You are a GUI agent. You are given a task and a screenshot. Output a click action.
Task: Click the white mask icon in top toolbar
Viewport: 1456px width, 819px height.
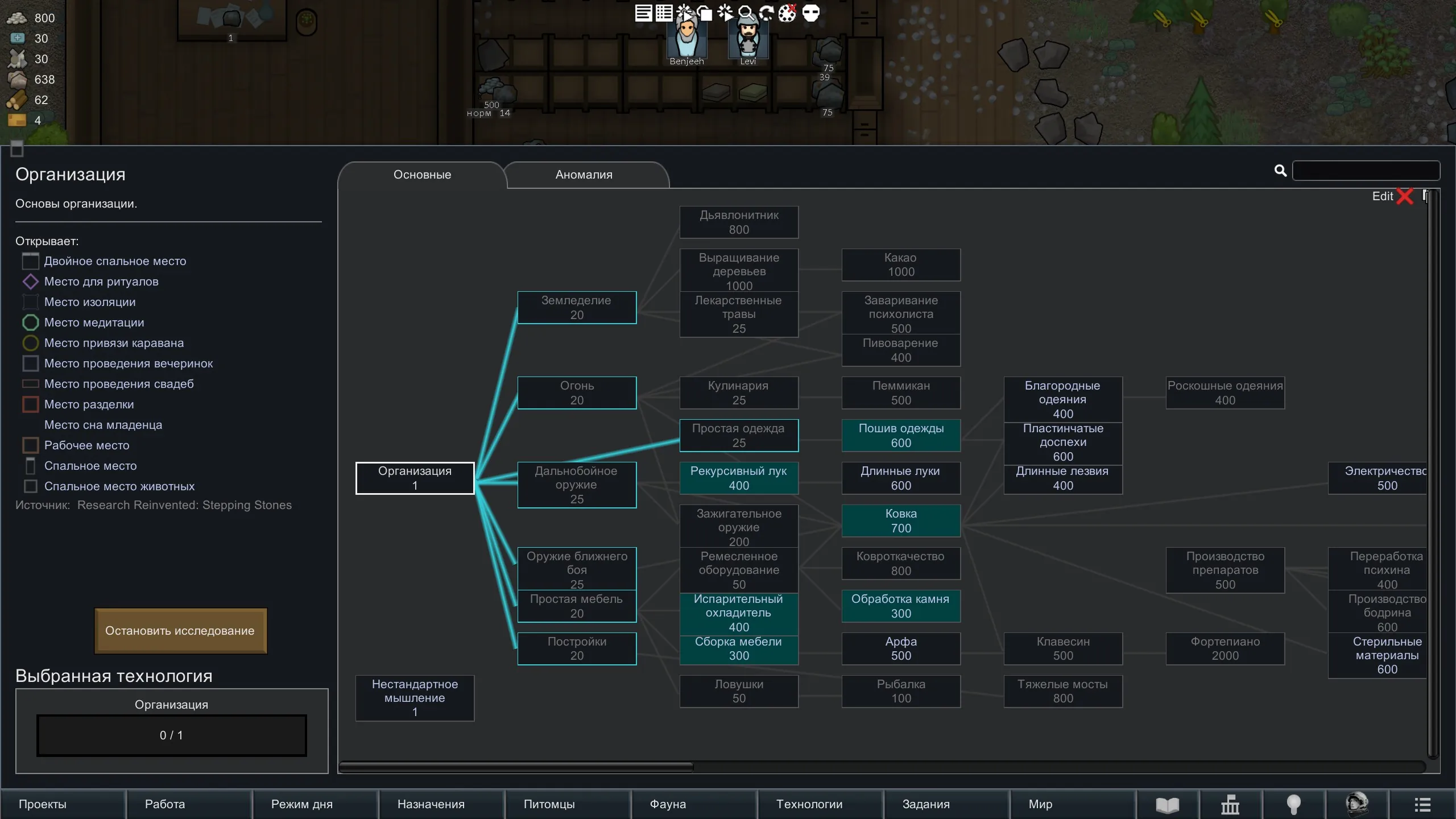pyautogui.click(x=811, y=13)
